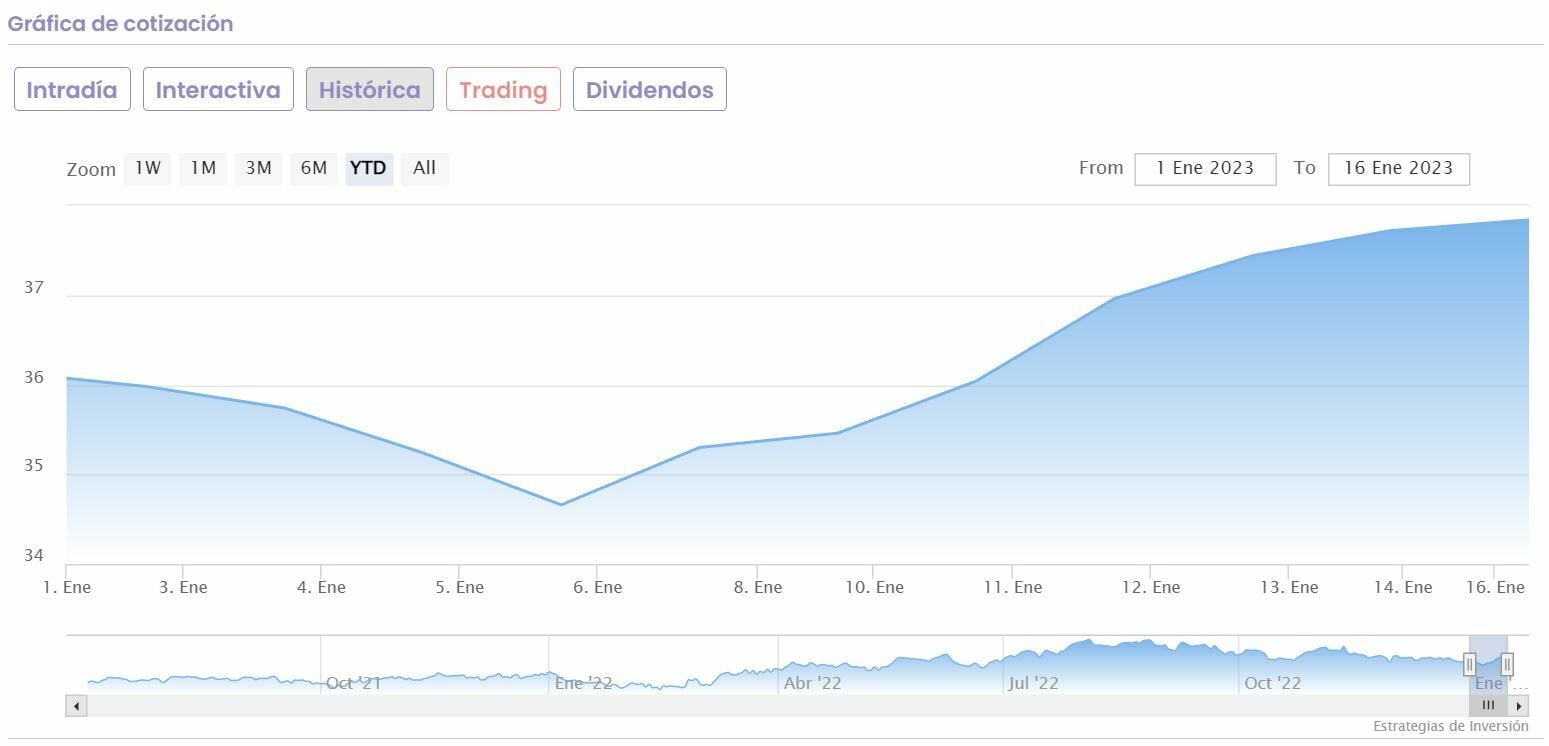Set zoom range to 3M

(258, 169)
